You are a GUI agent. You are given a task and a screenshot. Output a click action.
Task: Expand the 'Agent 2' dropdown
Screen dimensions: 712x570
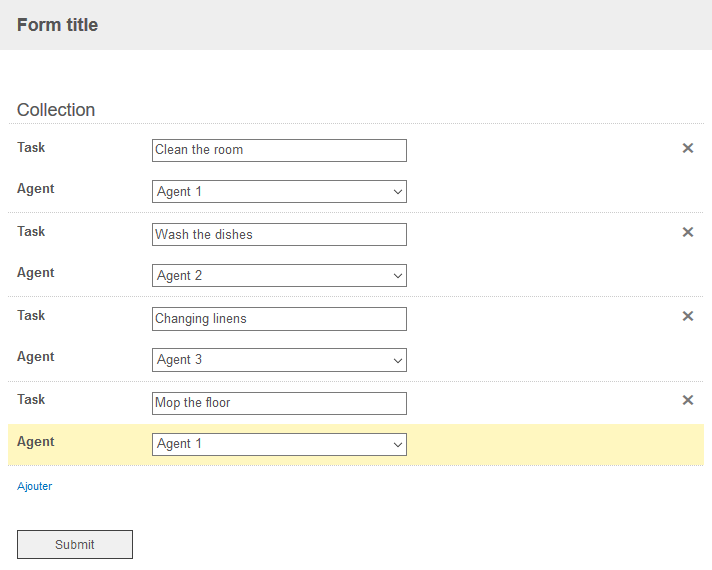coord(279,275)
